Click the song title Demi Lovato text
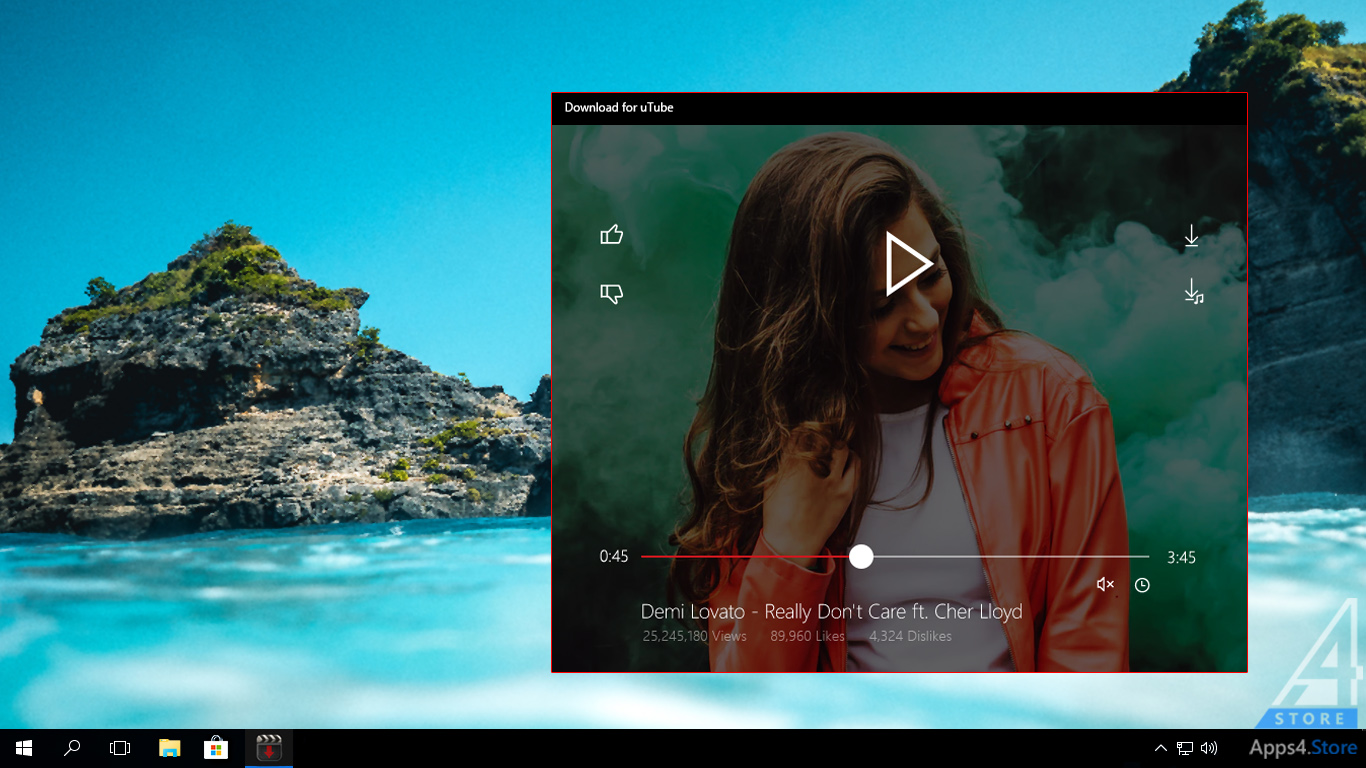 pyautogui.click(x=832, y=611)
